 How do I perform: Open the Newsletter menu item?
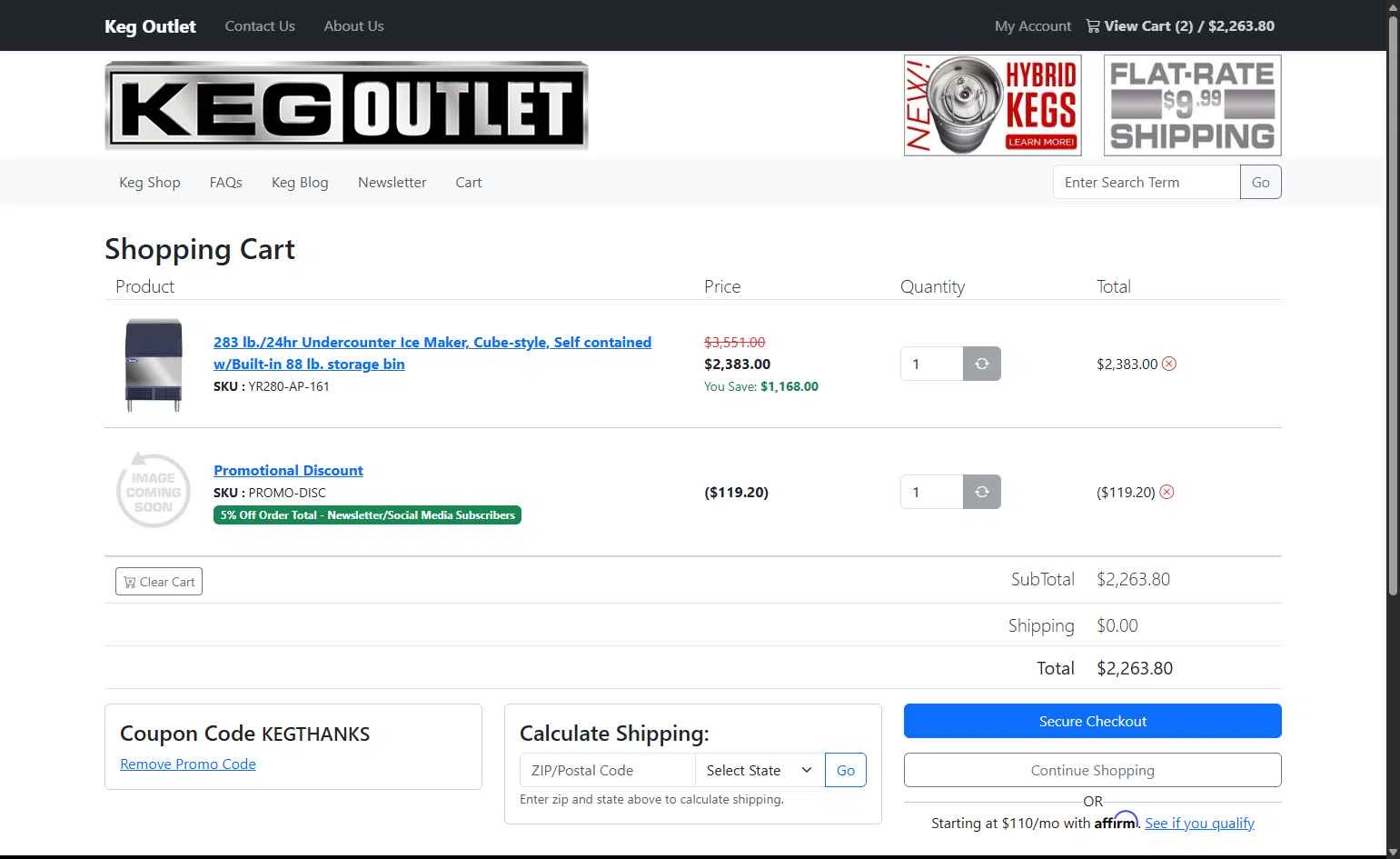tap(392, 182)
